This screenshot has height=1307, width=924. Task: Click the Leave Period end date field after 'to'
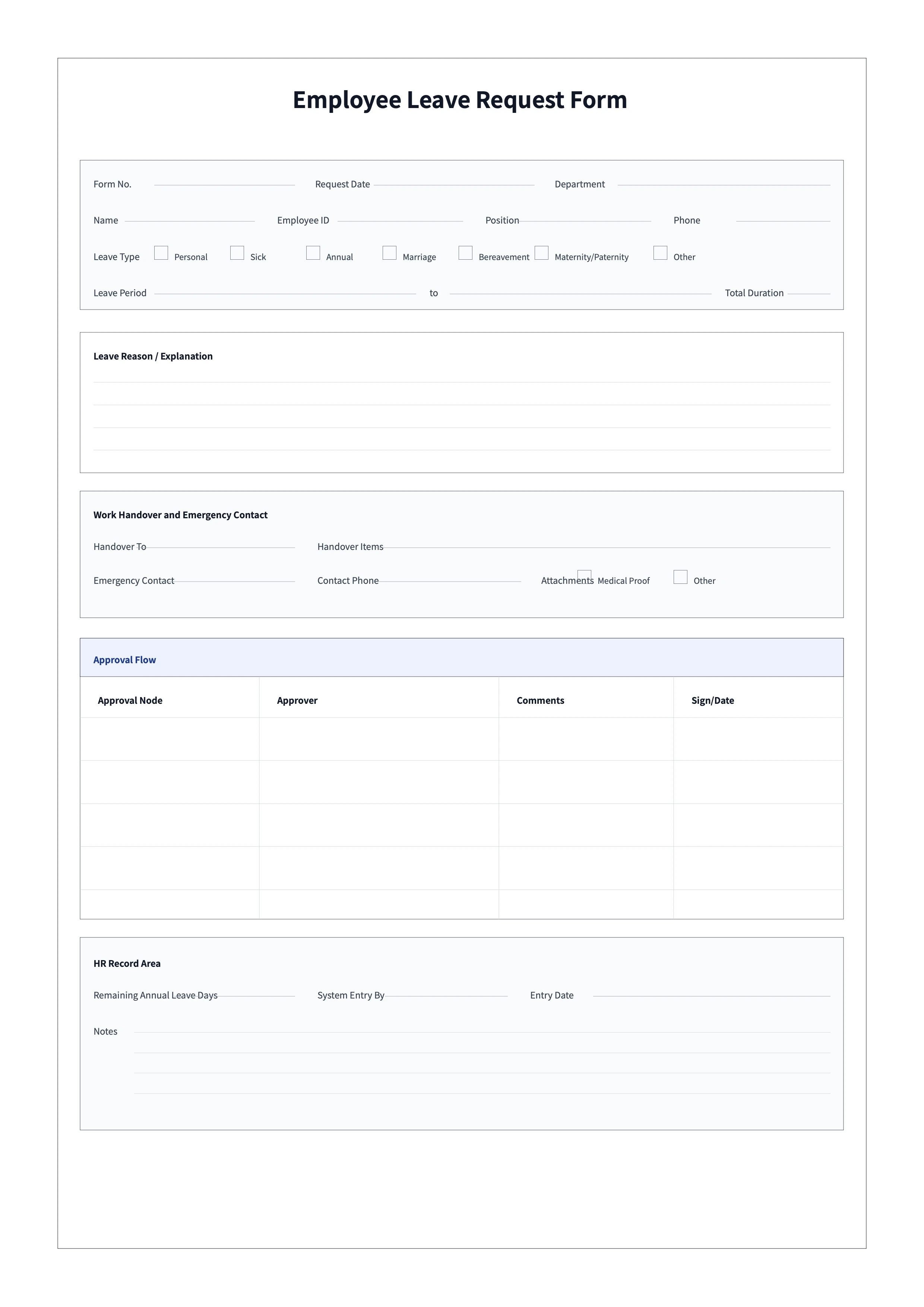click(x=580, y=293)
